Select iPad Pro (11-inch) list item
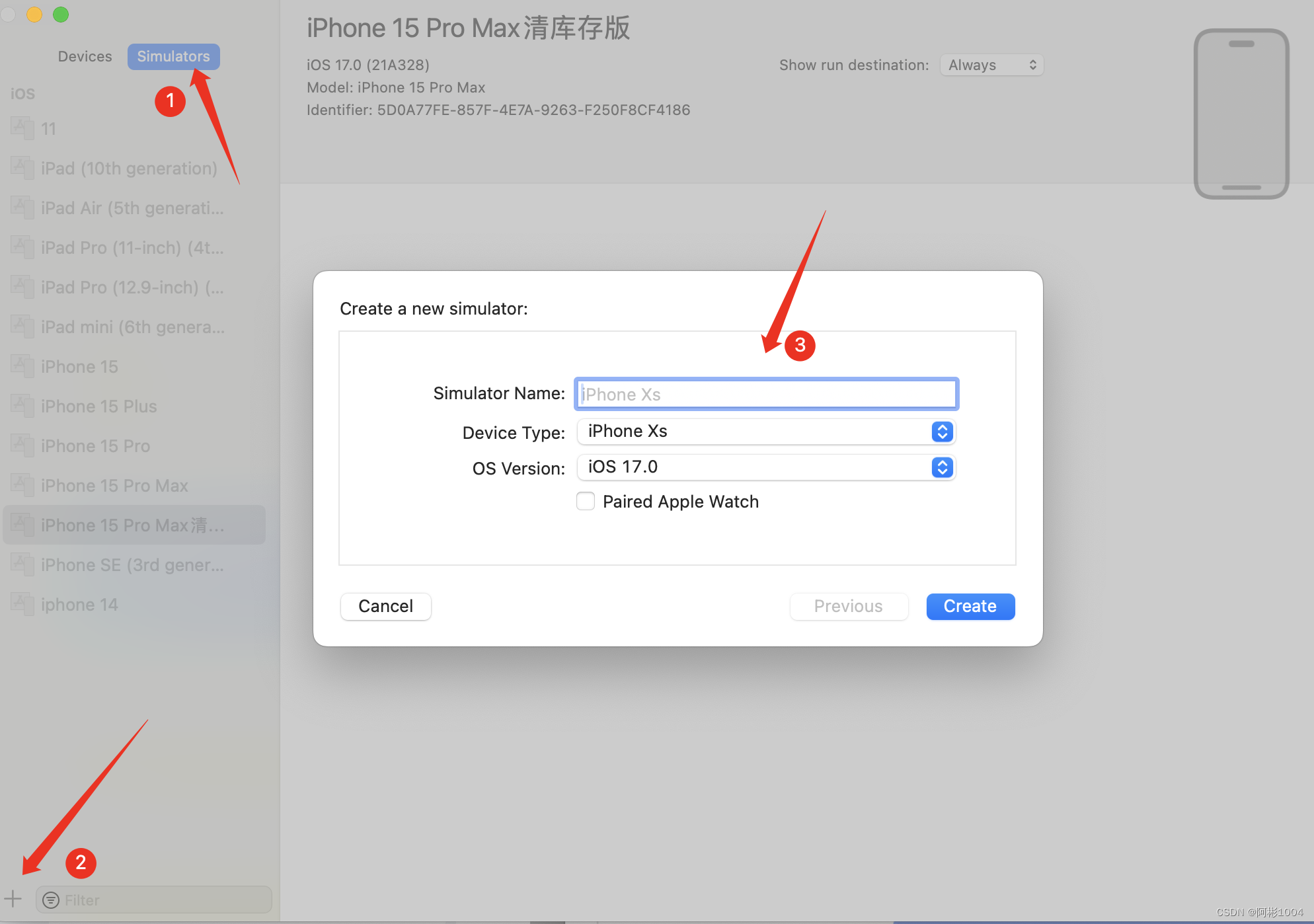This screenshot has height=924, width=1314. pos(132,248)
